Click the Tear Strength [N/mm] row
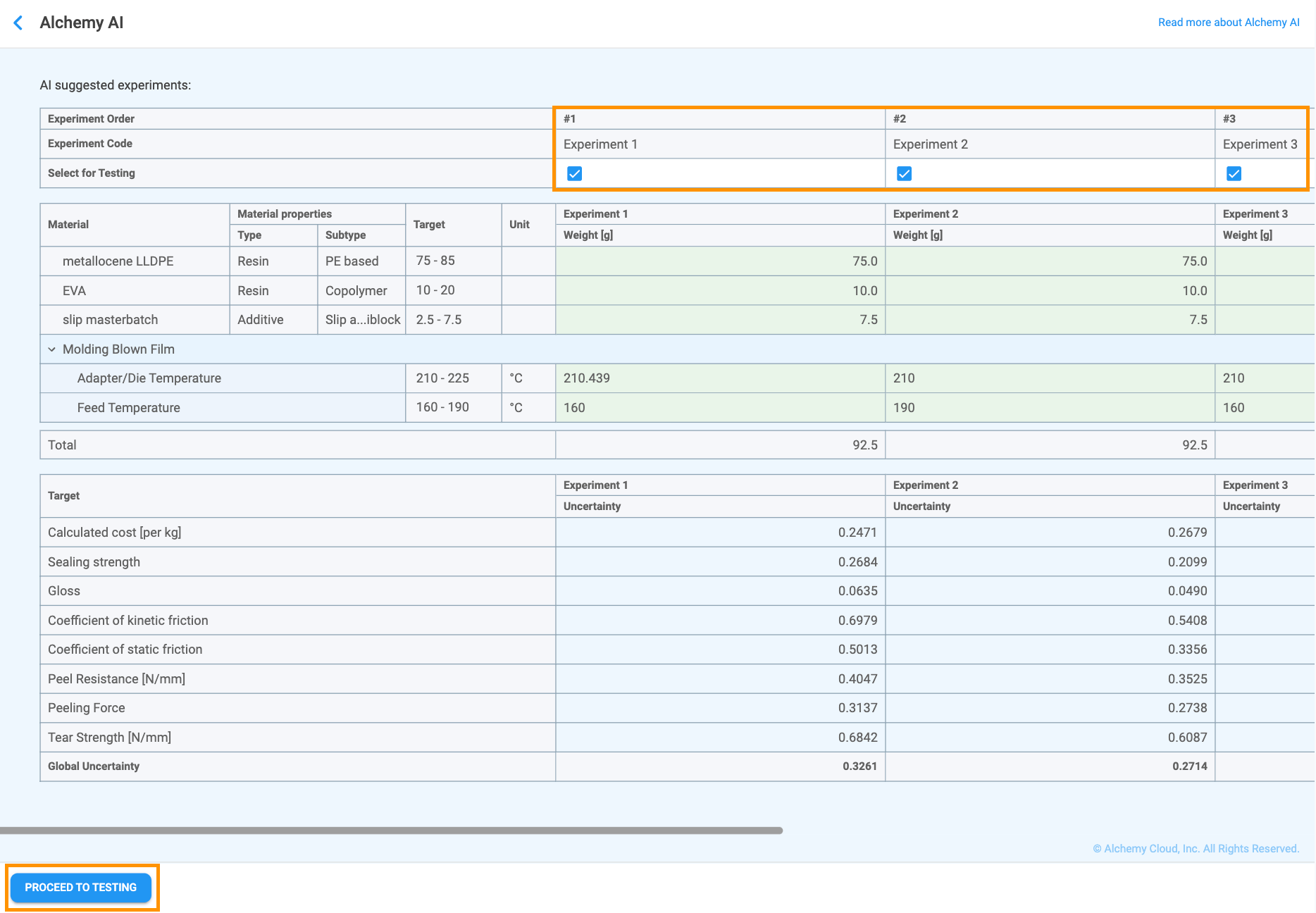This screenshot has height=913, width=1316. pyautogui.click(x=678, y=738)
